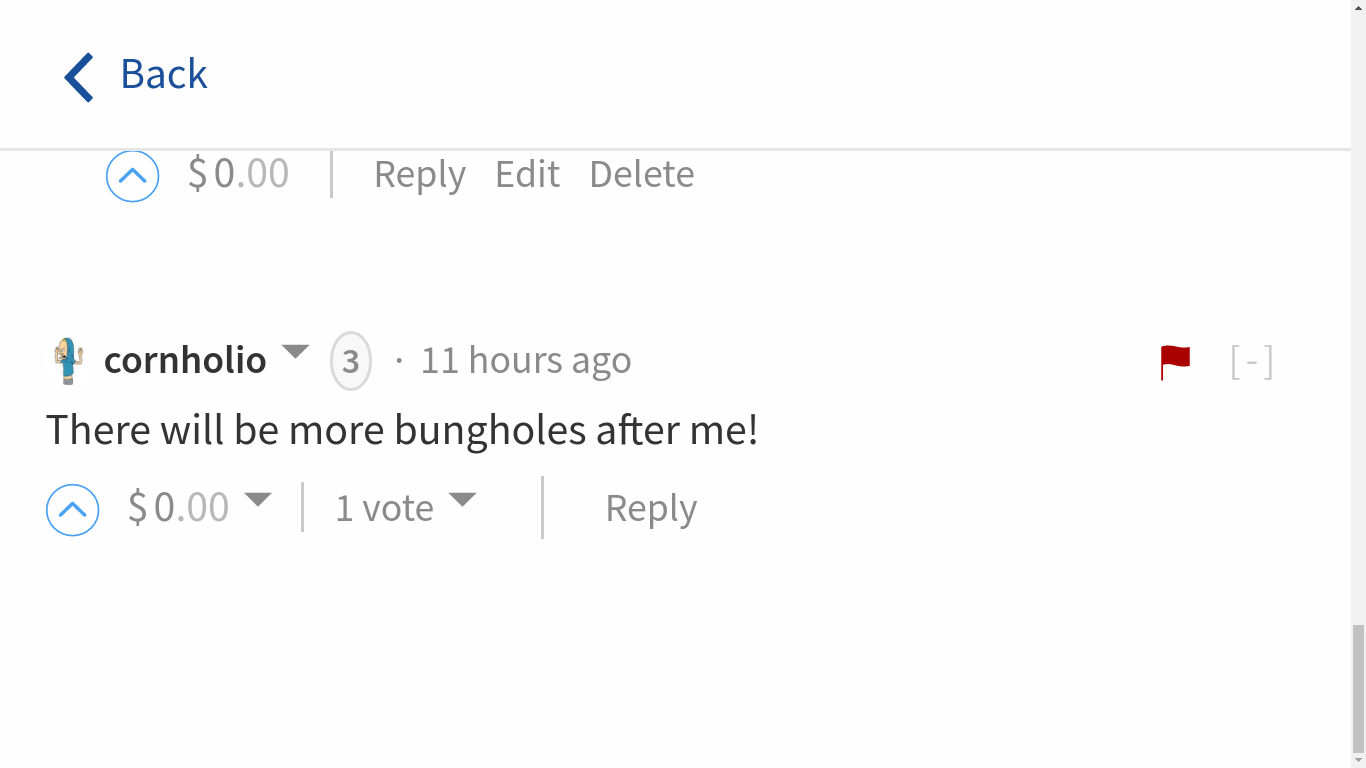The image size is (1366, 768).
Task: Click cornholio's profile avatar
Action: 66,359
